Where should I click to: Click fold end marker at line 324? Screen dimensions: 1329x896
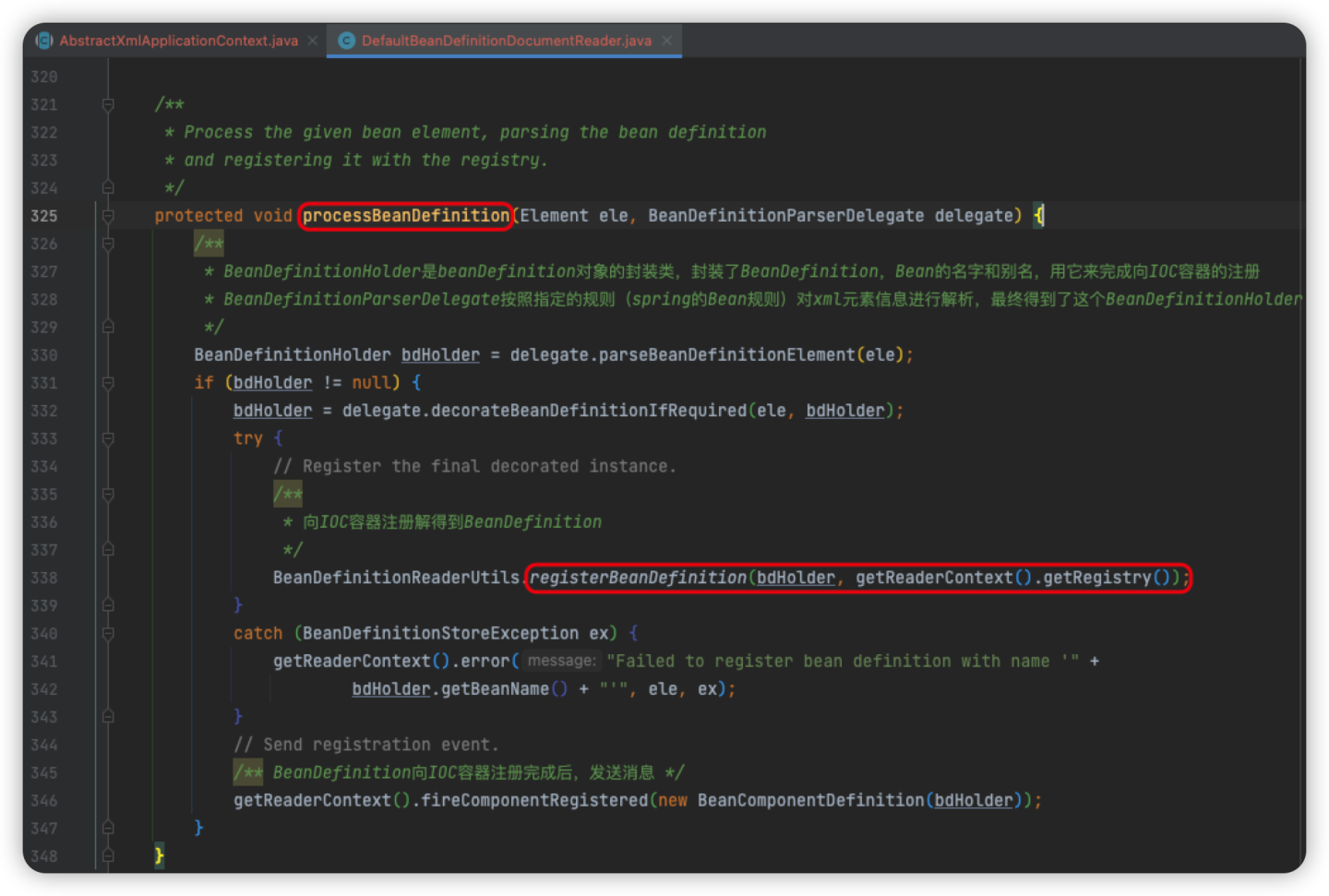coord(108,187)
